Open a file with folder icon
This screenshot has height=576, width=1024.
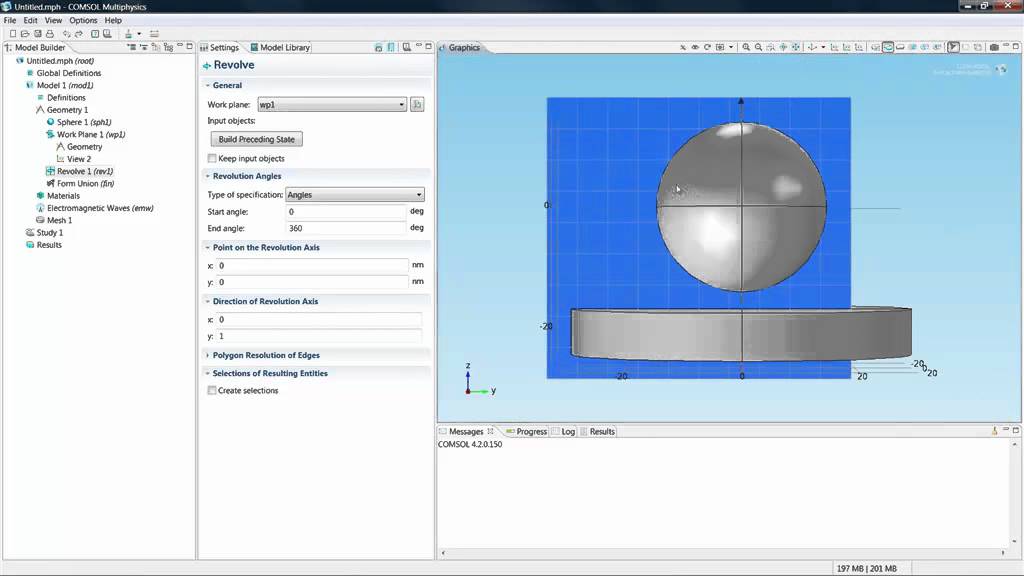[x=25, y=33]
